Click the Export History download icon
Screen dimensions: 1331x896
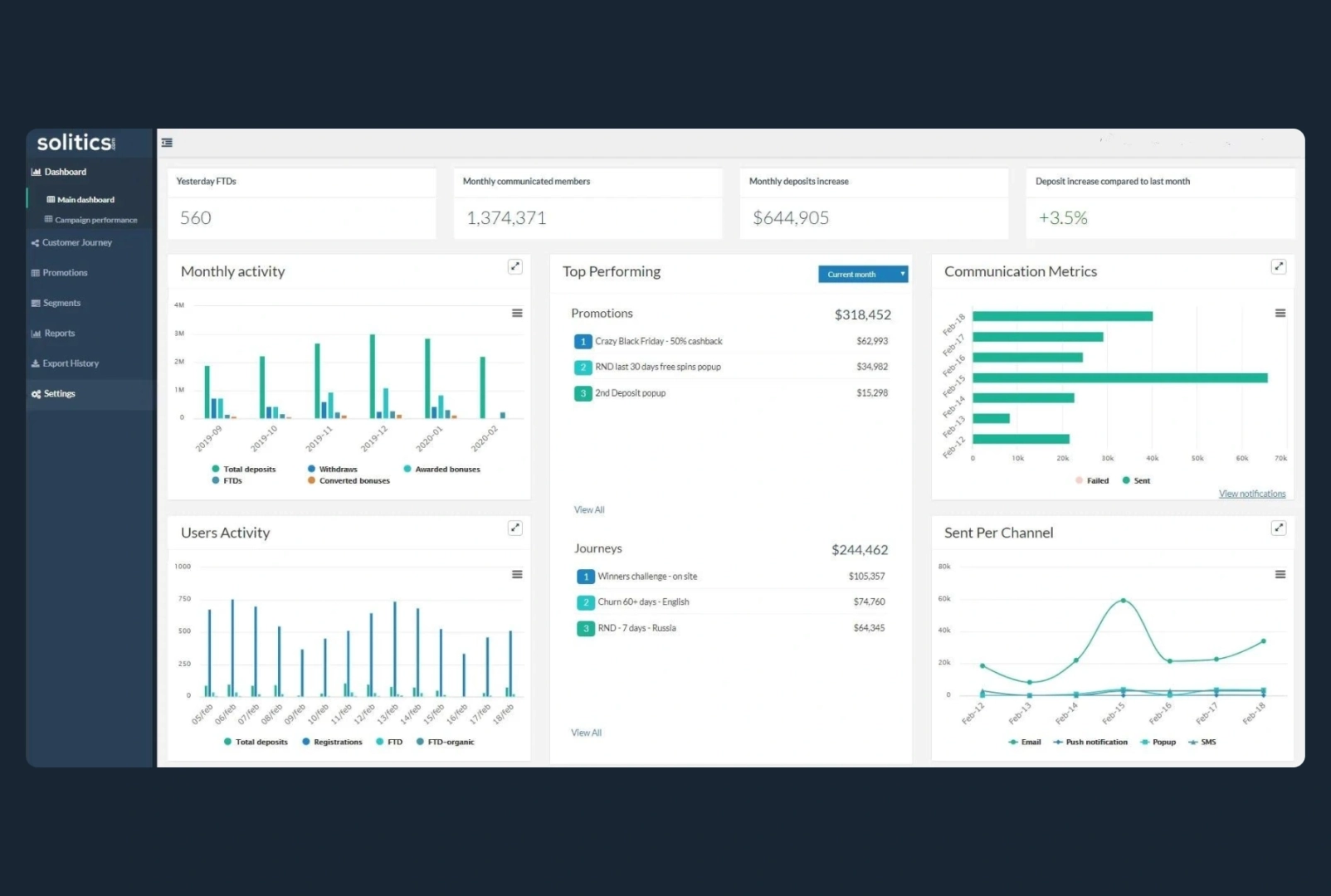coord(36,363)
